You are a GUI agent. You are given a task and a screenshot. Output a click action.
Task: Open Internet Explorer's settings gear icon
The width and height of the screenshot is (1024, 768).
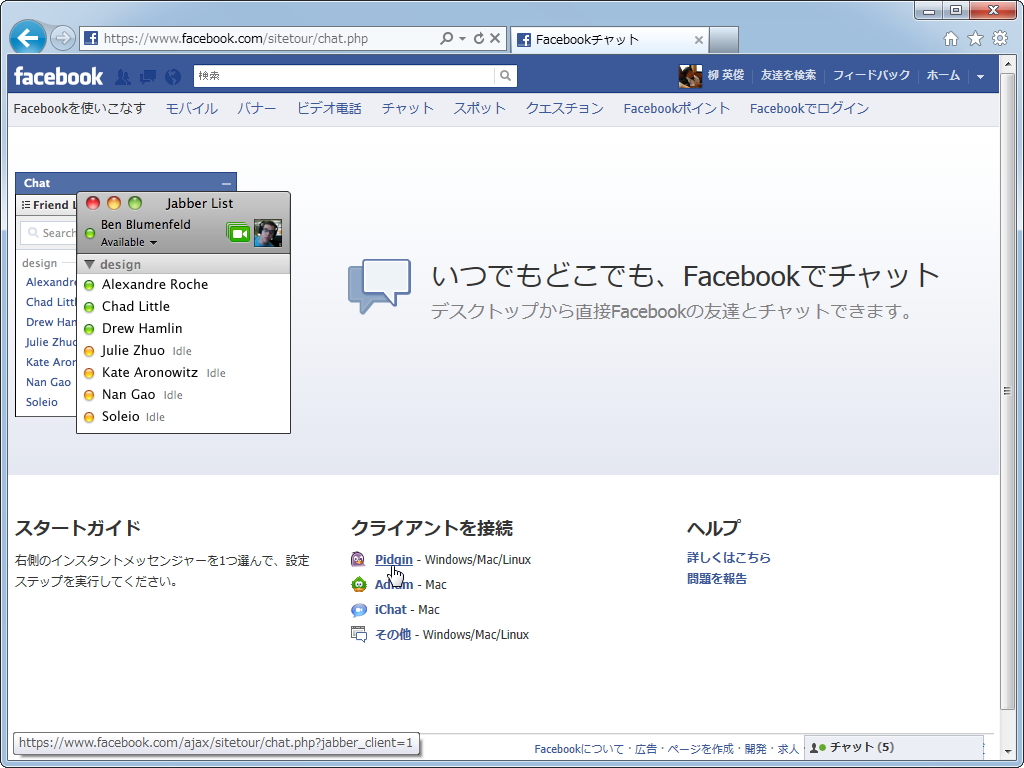point(999,37)
